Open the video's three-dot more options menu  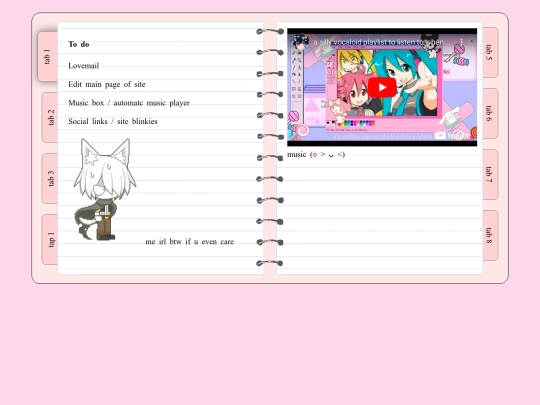(x=461, y=42)
